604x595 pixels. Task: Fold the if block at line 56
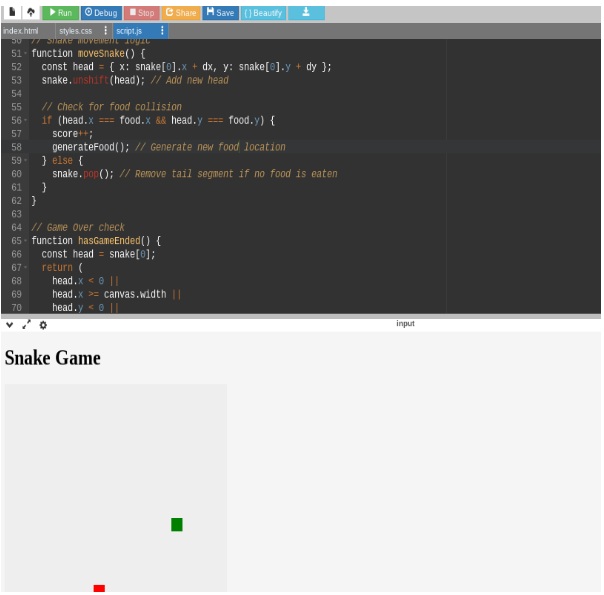25,121
